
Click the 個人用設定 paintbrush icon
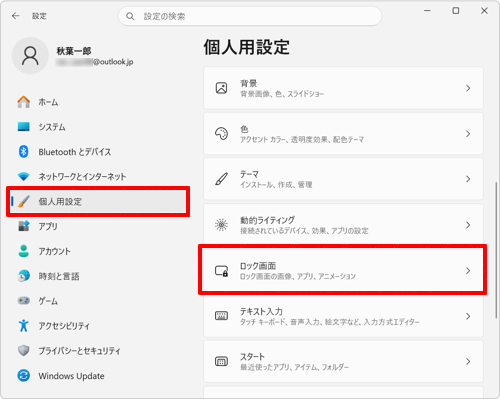point(24,201)
